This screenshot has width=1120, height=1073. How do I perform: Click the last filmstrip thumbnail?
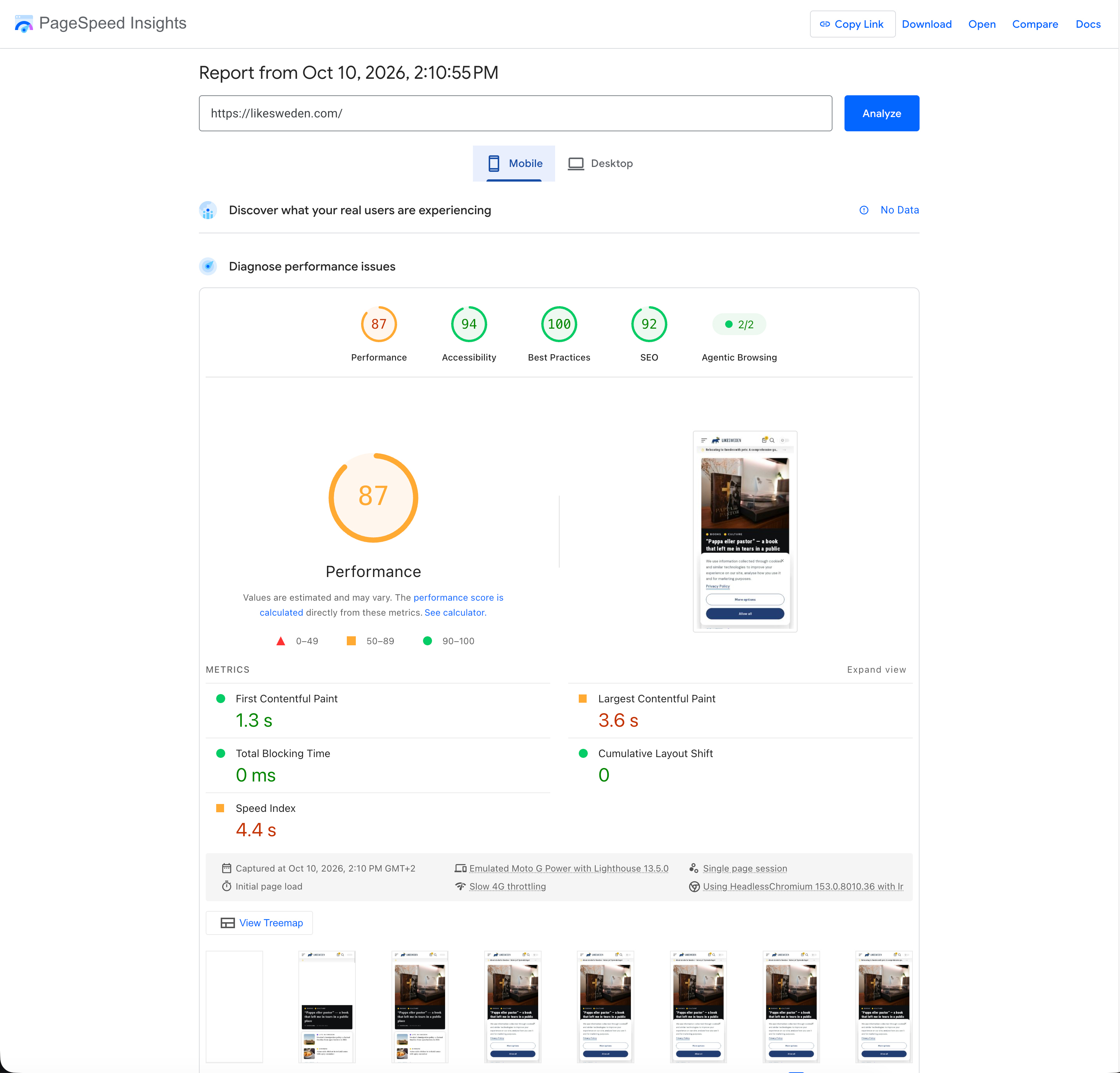click(884, 1006)
